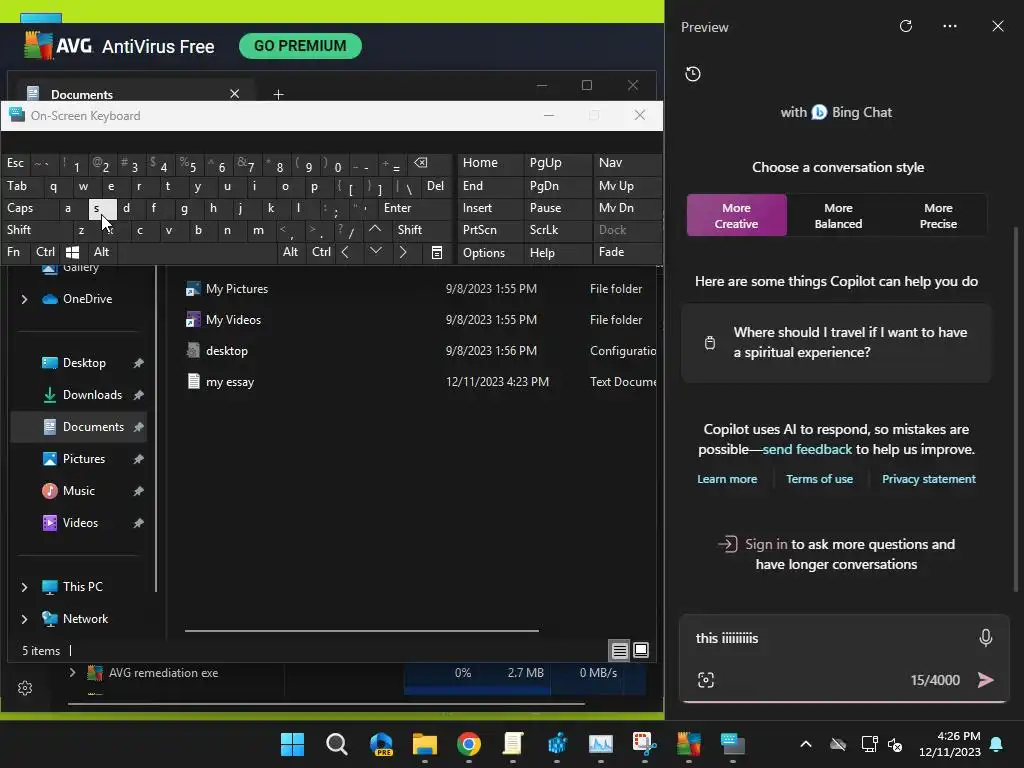Toggle ScrLk key on On-Screen Keyboard
The height and width of the screenshot is (768, 1024).
557,230
